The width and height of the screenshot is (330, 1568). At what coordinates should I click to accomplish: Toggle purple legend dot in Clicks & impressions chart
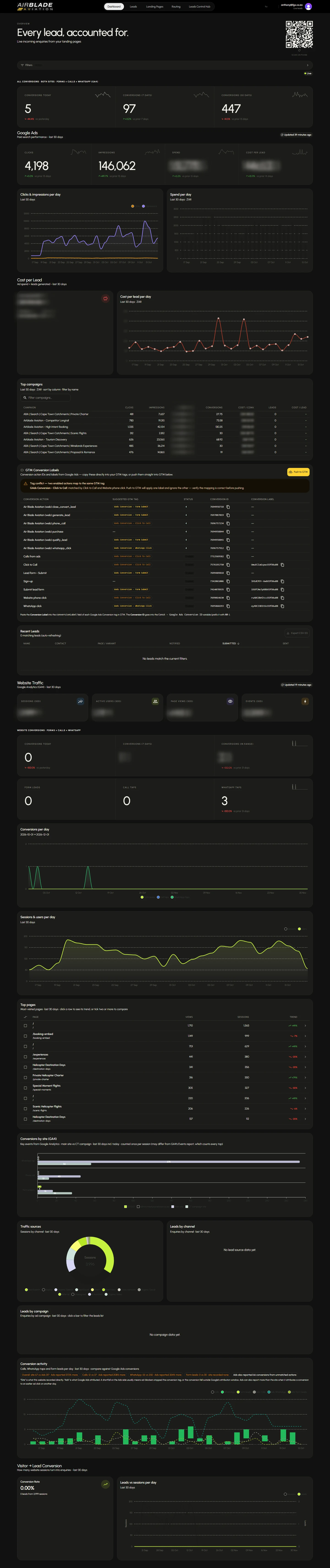point(144,206)
